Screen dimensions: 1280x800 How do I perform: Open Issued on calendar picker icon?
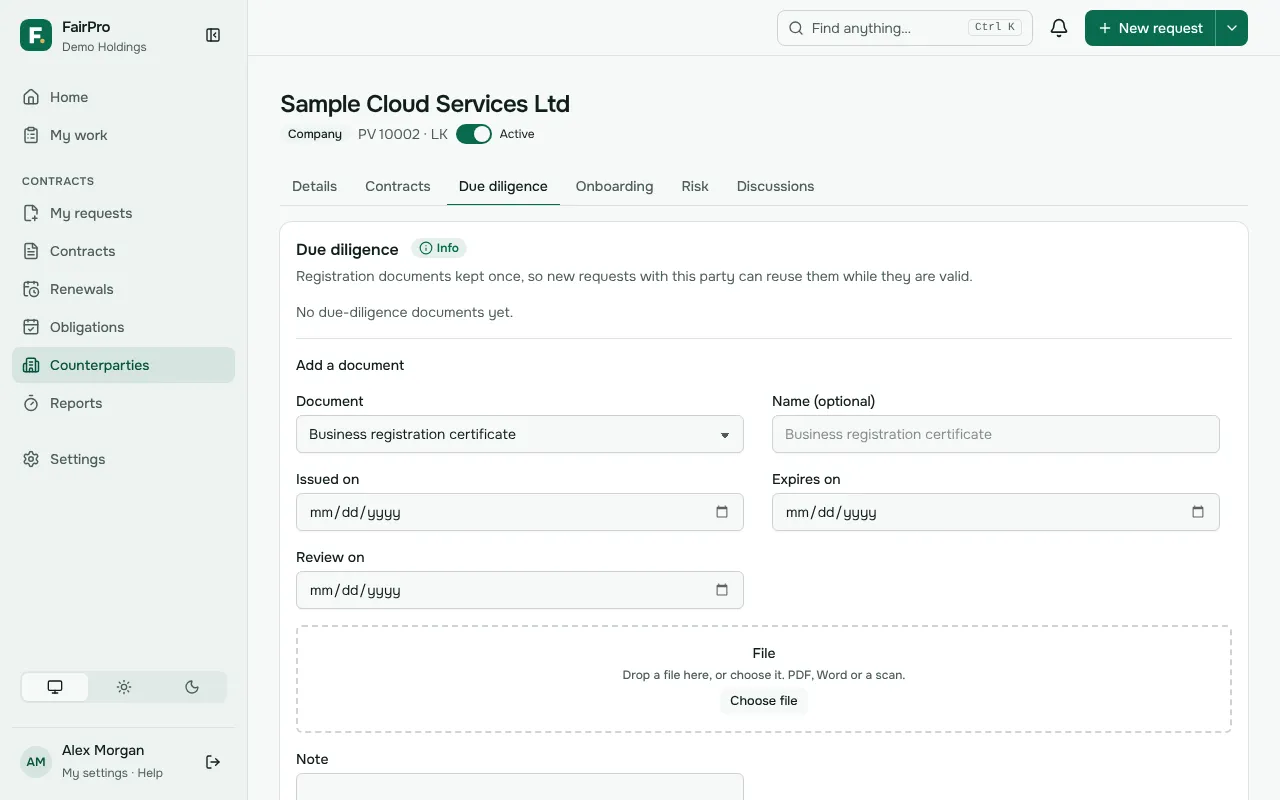coord(722,512)
